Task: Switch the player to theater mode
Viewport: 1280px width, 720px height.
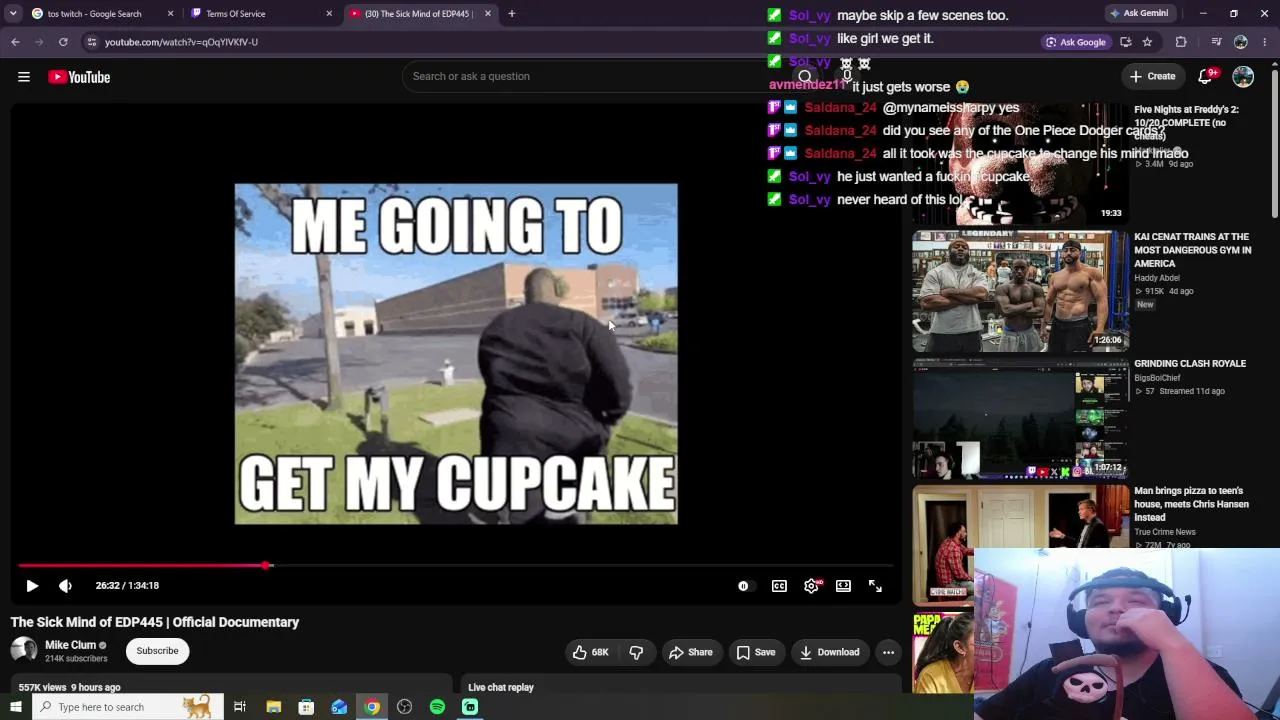Action: pyautogui.click(x=843, y=586)
